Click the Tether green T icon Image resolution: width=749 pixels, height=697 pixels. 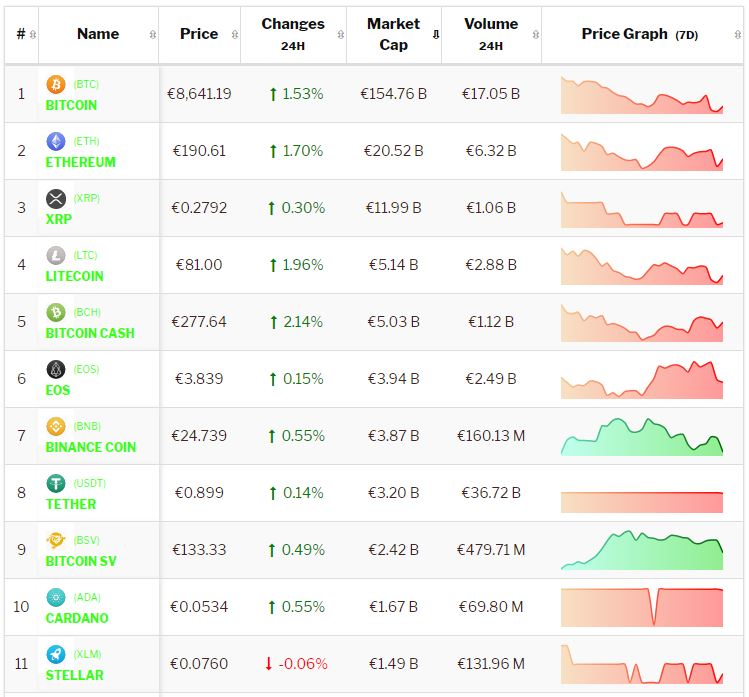[56, 484]
